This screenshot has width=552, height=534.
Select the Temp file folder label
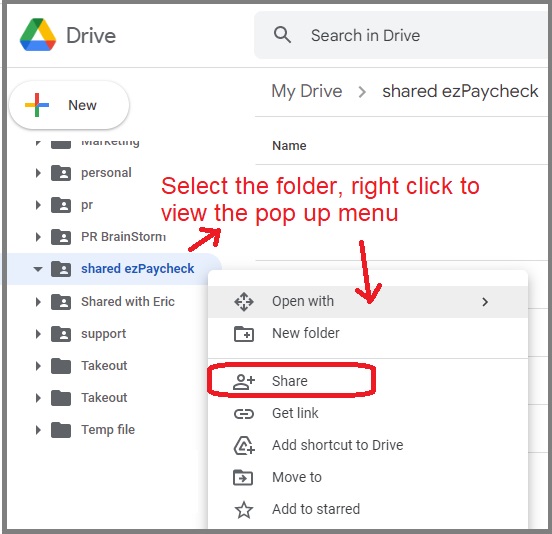[x=108, y=429]
